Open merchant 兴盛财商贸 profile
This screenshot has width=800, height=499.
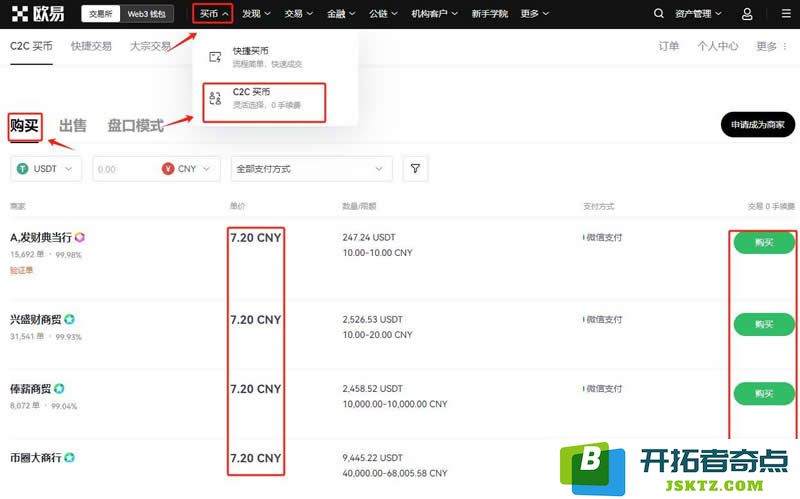click(x=36, y=319)
